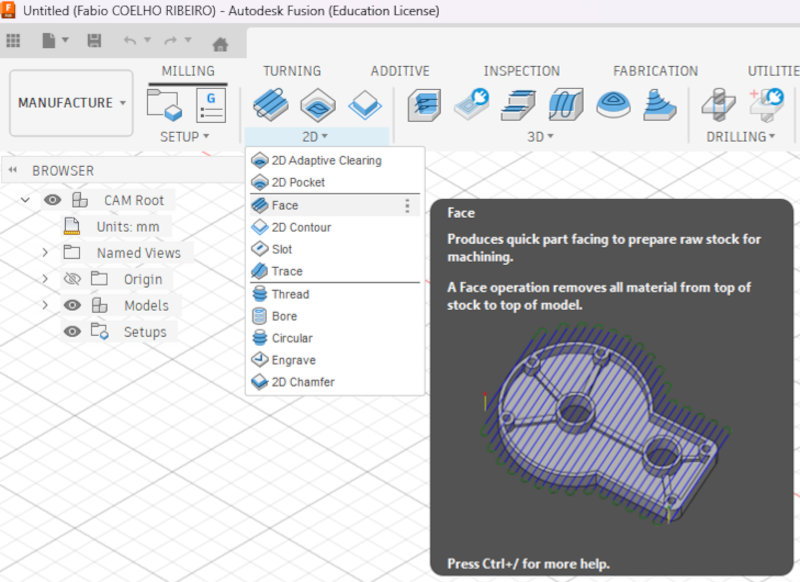Click the Save disk icon
This screenshot has height=582, width=800.
(x=94, y=41)
